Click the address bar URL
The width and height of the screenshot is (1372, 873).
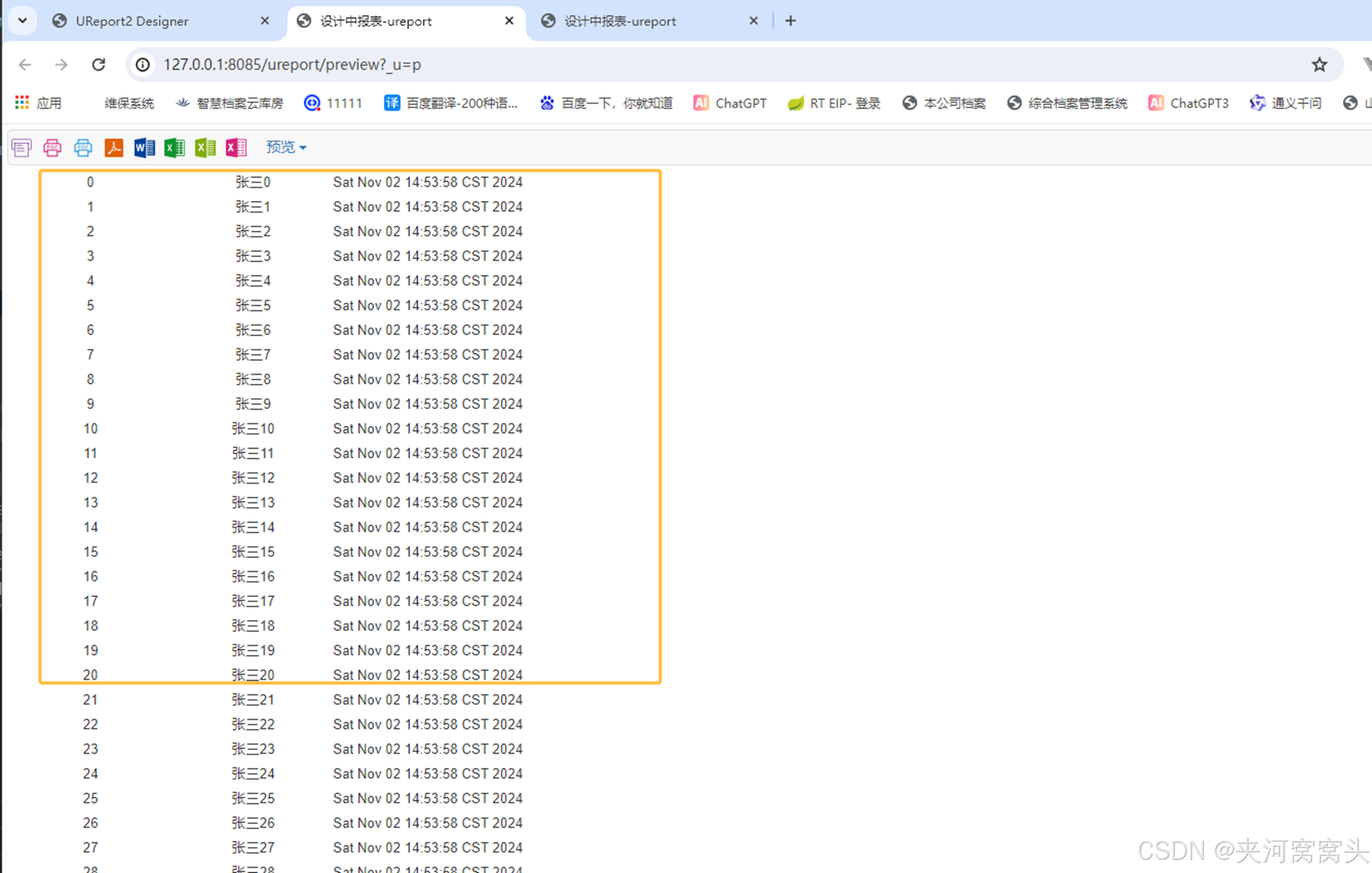coord(293,64)
